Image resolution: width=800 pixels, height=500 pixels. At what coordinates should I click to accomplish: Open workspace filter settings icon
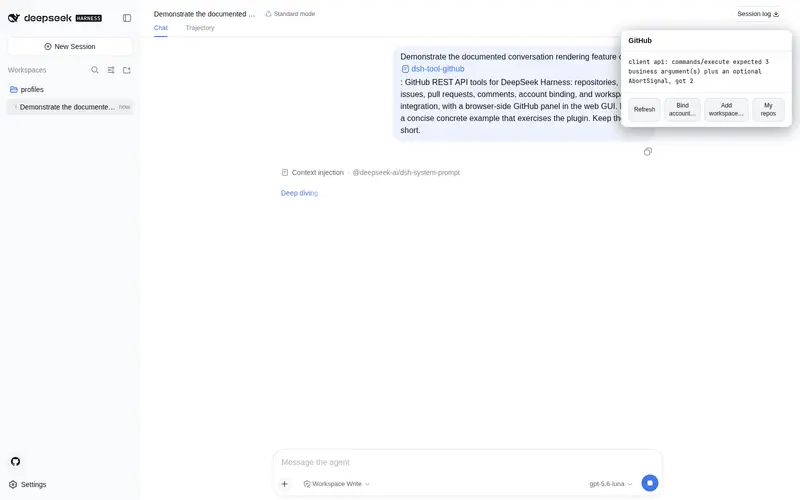click(x=111, y=70)
